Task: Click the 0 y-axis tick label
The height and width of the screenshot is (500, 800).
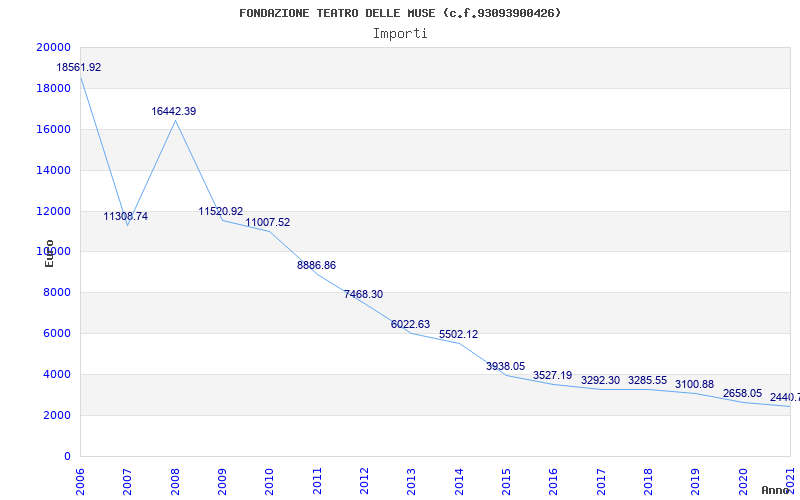Action: point(67,456)
